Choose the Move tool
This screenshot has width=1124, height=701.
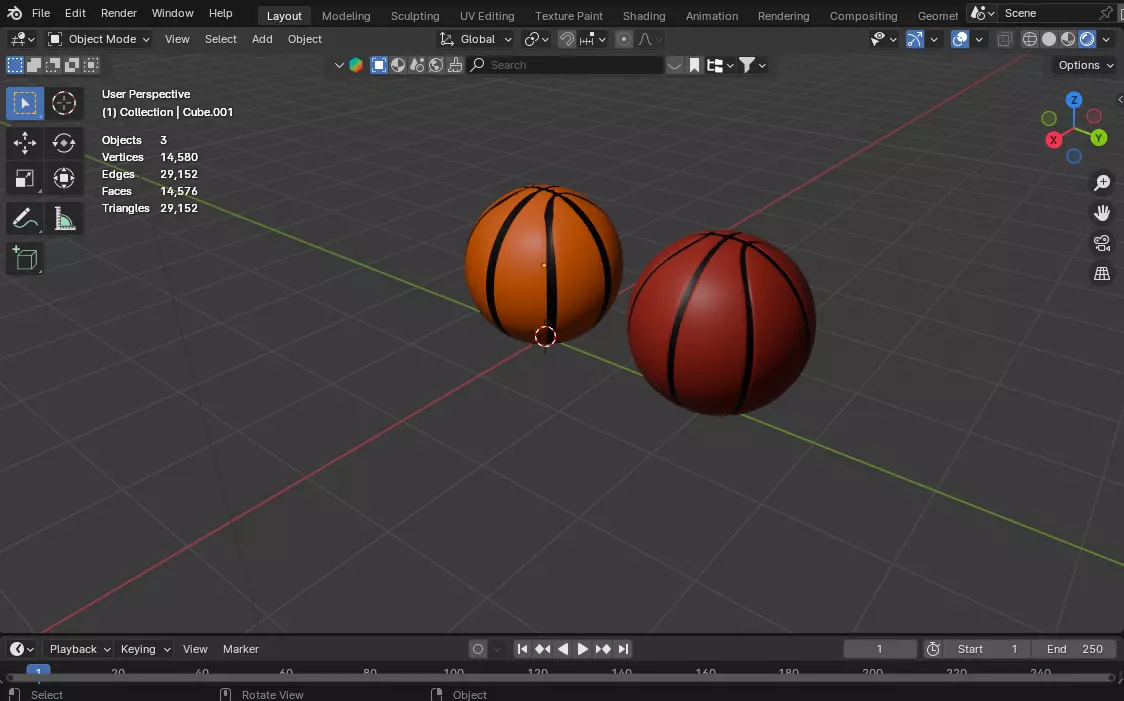(24, 142)
